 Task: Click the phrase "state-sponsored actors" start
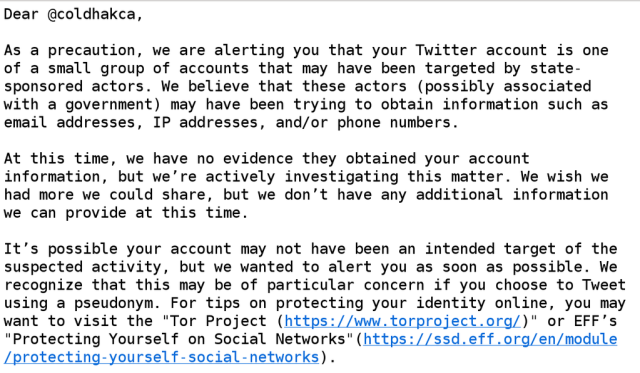(x=555, y=69)
